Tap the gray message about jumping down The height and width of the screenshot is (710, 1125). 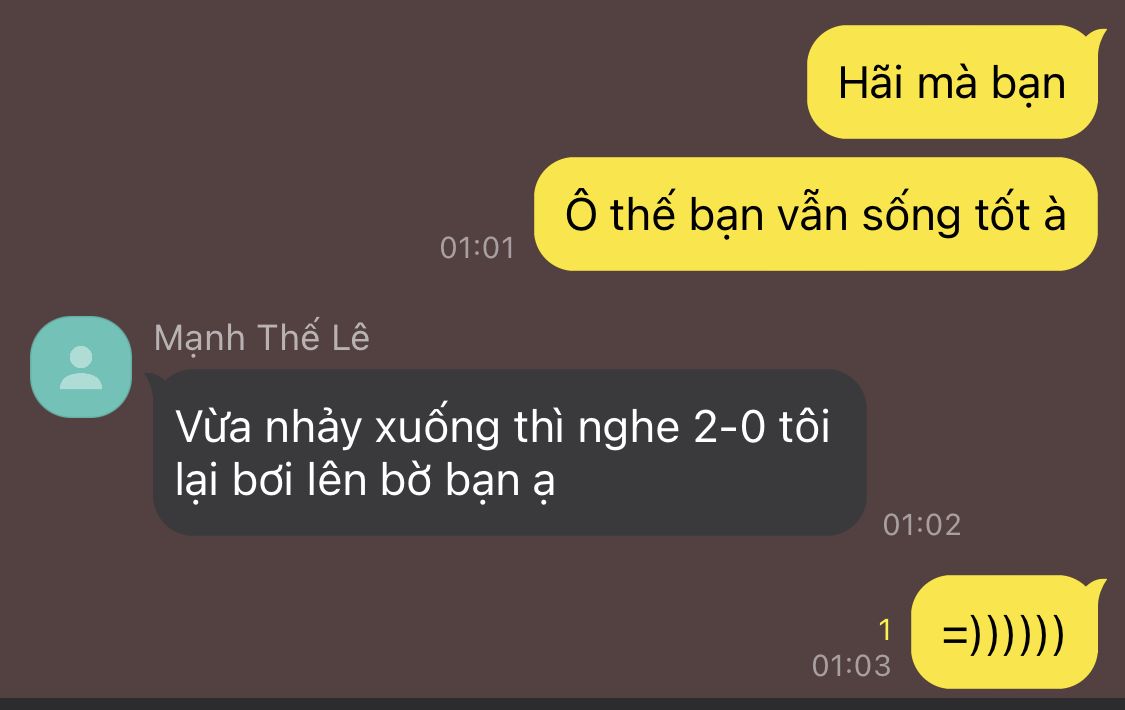point(509,452)
